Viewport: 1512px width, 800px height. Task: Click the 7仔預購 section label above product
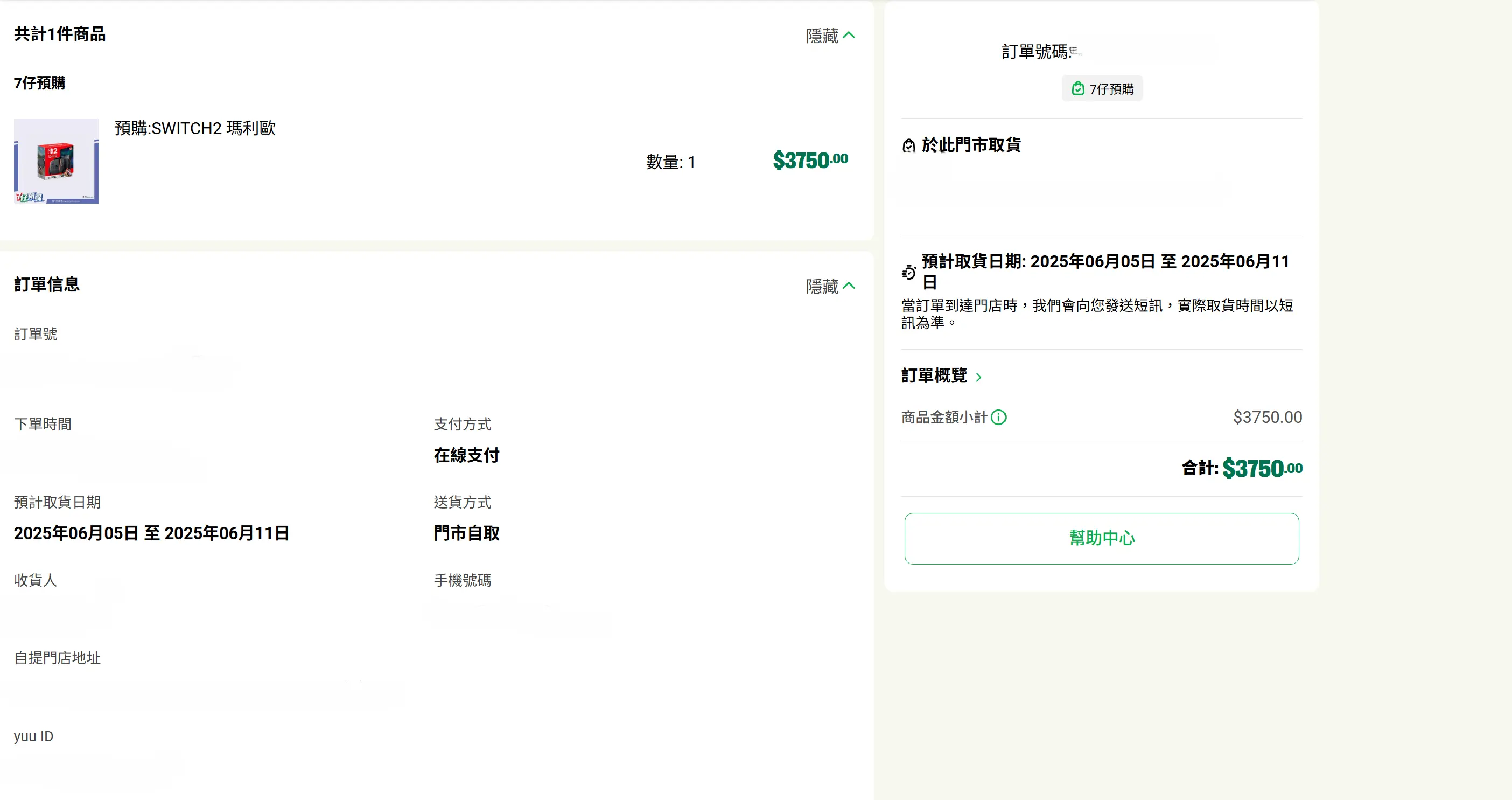pyautogui.click(x=39, y=83)
